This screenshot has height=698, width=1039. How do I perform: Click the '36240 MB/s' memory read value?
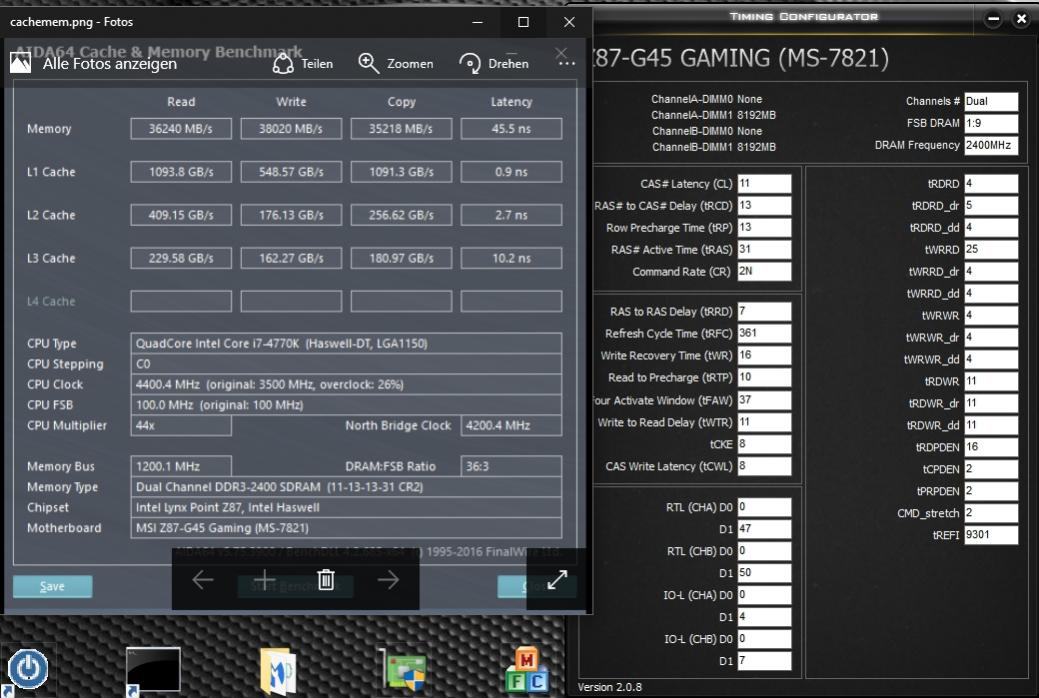coord(181,129)
